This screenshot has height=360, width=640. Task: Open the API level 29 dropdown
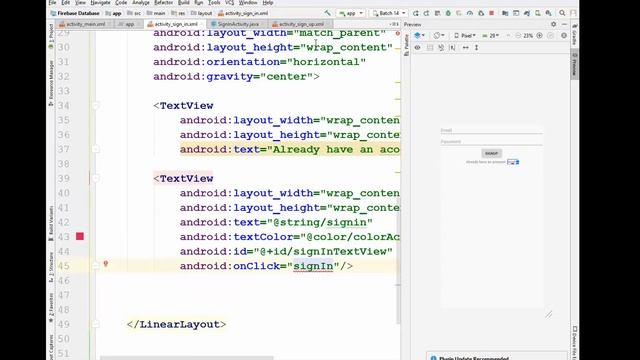click(x=491, y=36)
